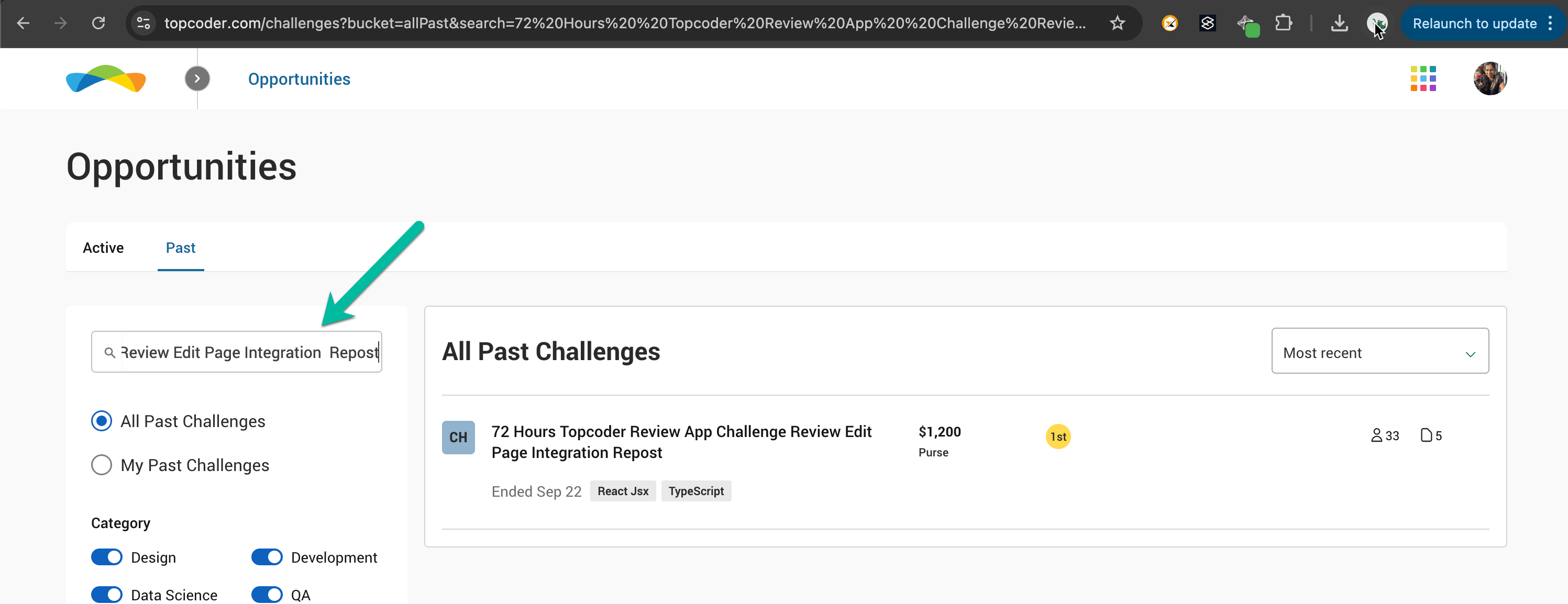Open the Most recent sort dropdown
Image resolution: width=1568 pixels, height=604 pixels.
pyautogui.click(x=1379, y=352)
